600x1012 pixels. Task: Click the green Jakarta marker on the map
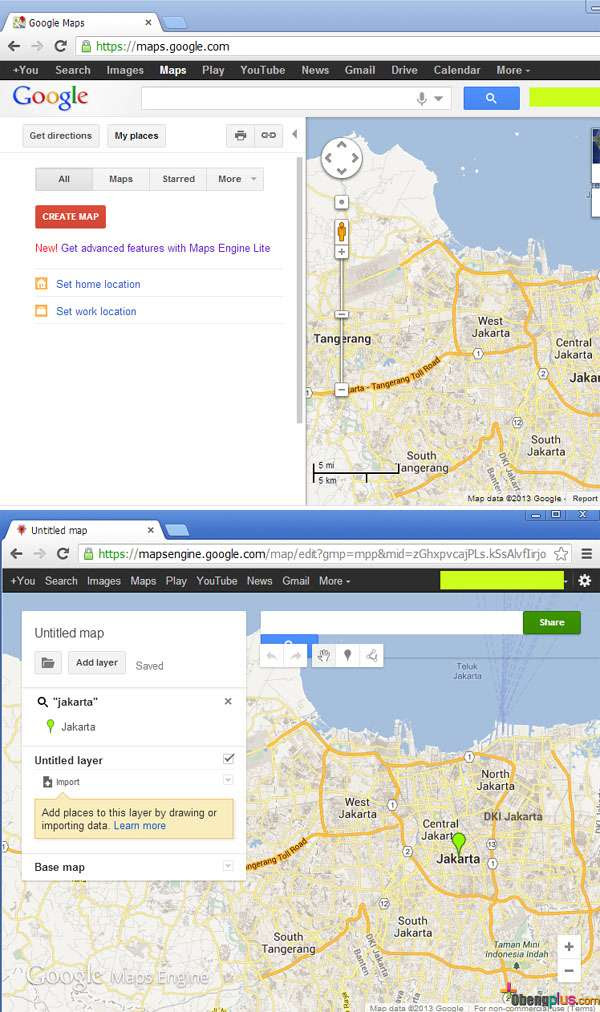[x=458, y=842]
